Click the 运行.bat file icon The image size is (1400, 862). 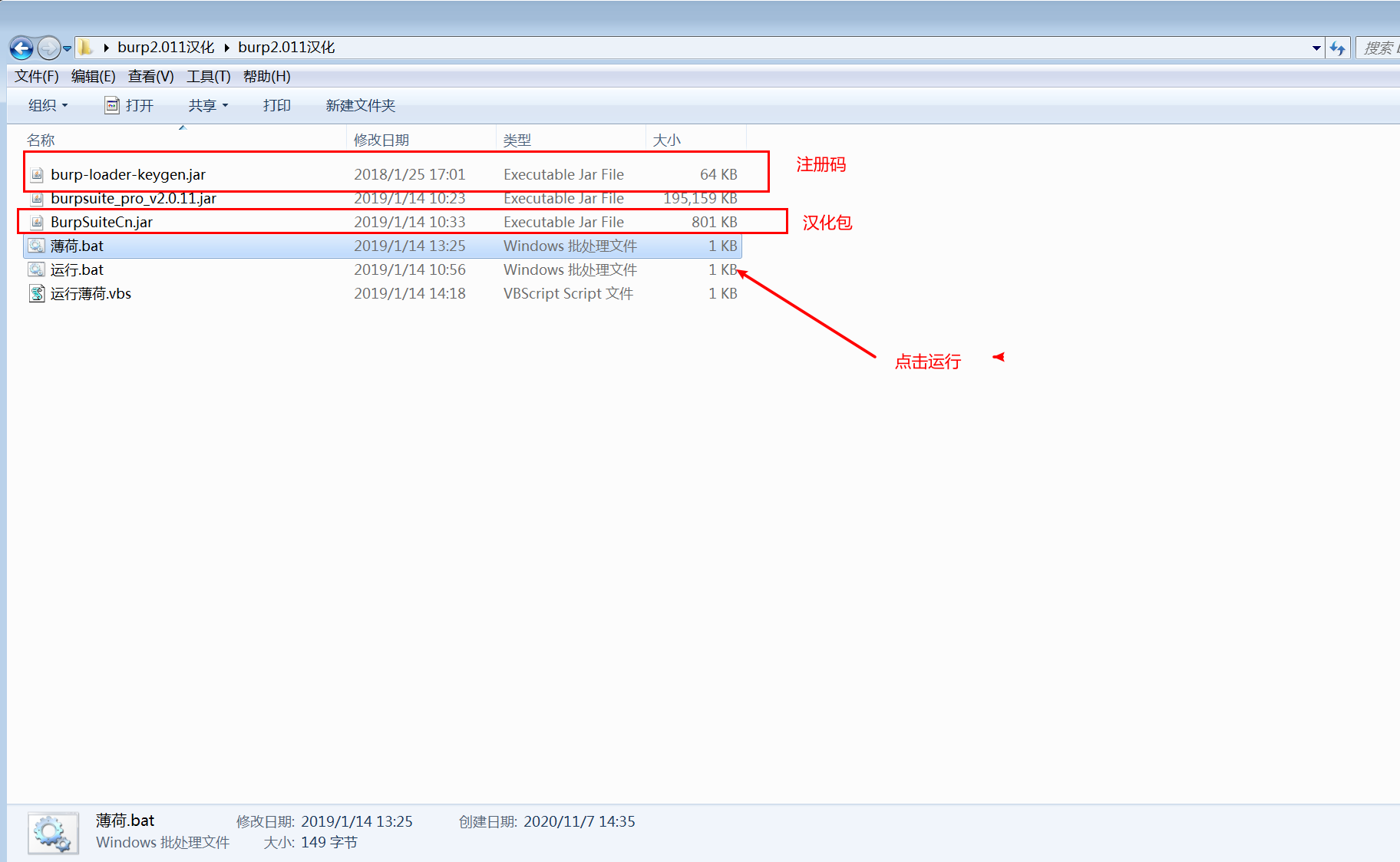tap(37, 270)
